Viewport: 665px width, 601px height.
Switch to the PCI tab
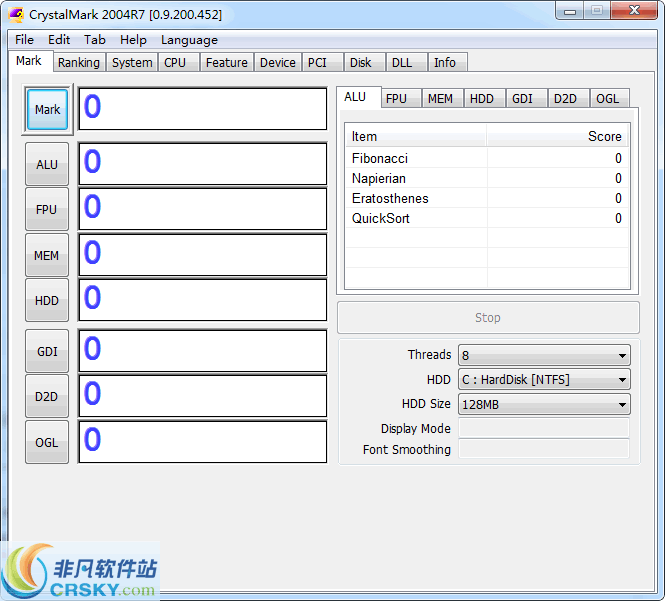point(322,62)
